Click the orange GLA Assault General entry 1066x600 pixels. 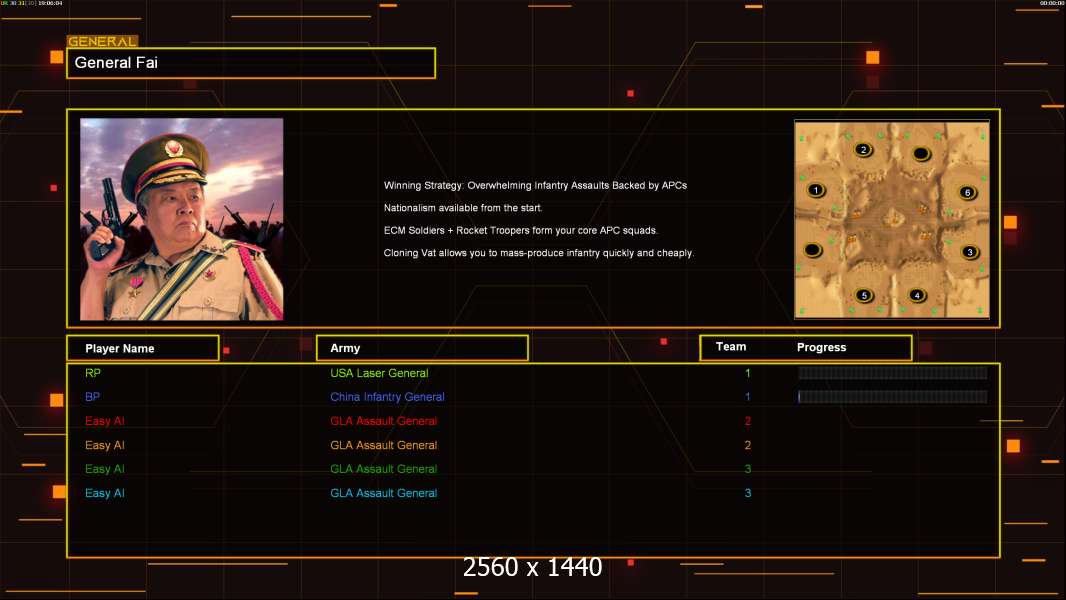coord(383,445)
